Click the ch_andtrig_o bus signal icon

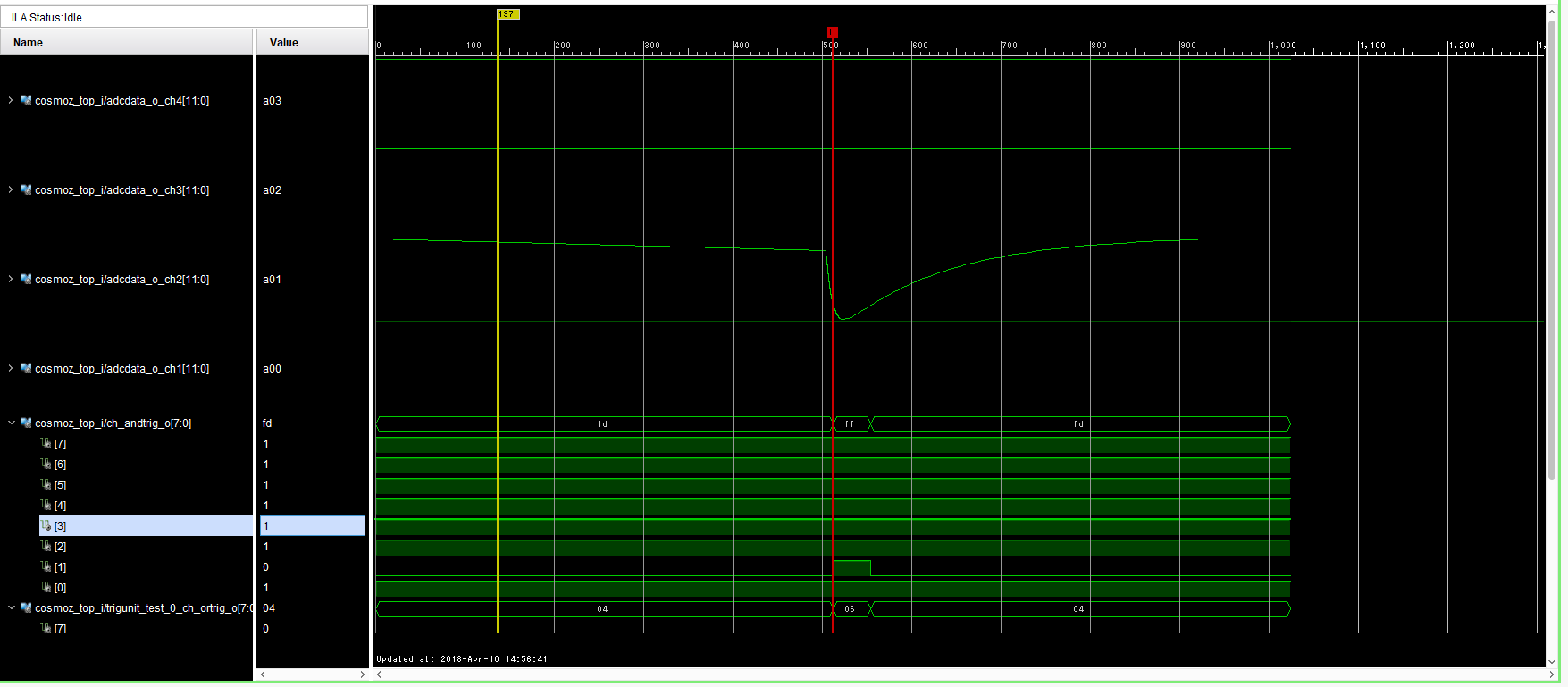click(x=26, y=423)
